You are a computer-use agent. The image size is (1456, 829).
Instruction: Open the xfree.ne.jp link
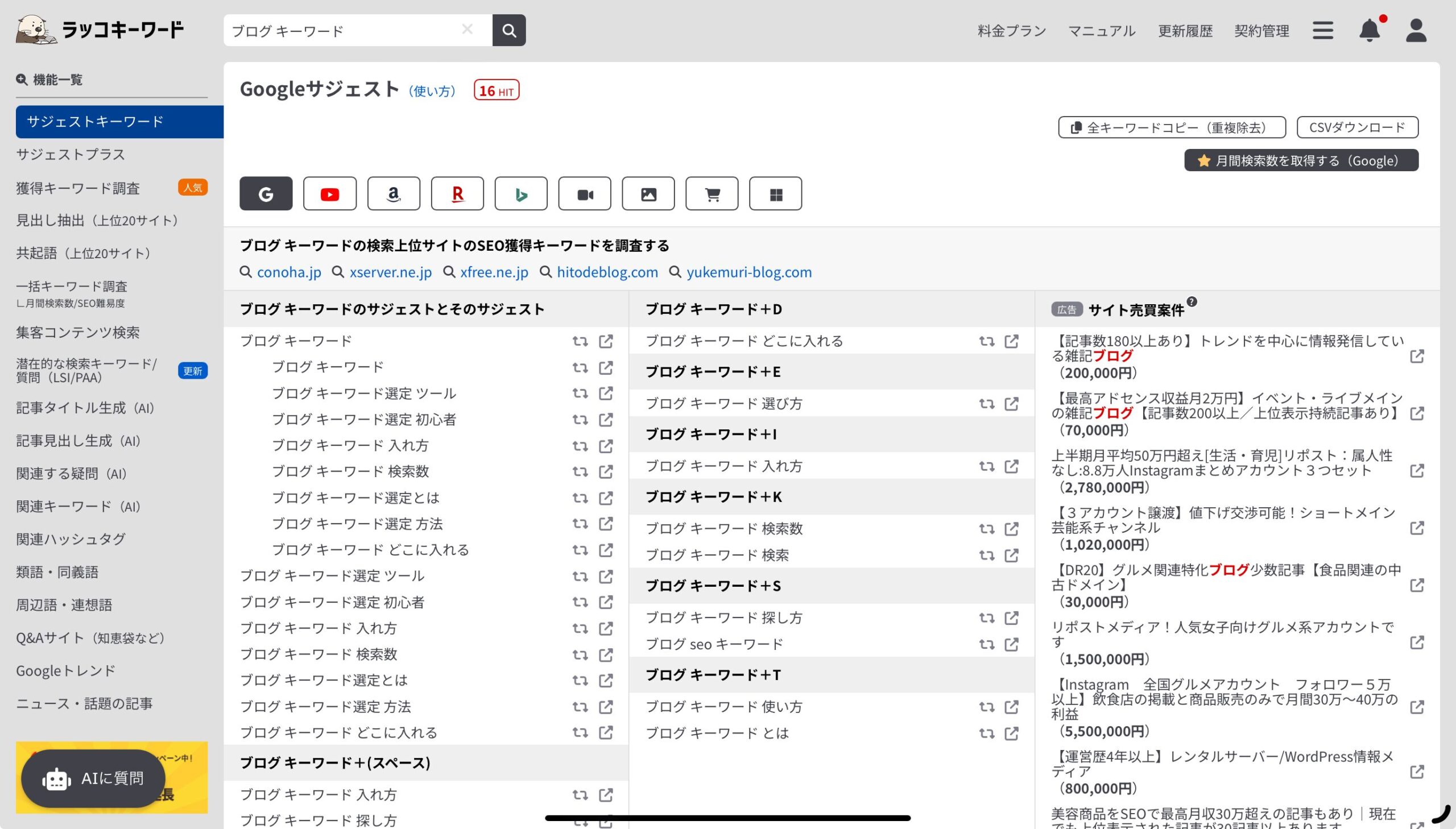[x=494, y=272]
